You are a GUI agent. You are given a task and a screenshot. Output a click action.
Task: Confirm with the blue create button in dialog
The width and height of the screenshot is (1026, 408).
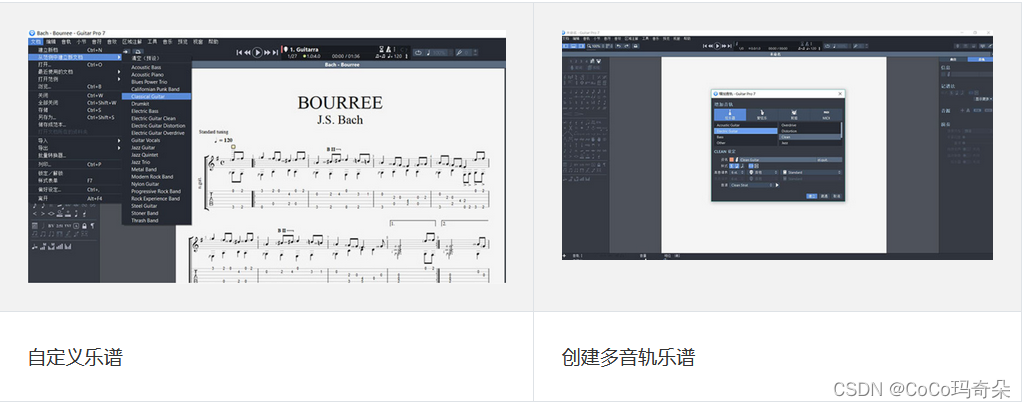click(x=811, y=196)
